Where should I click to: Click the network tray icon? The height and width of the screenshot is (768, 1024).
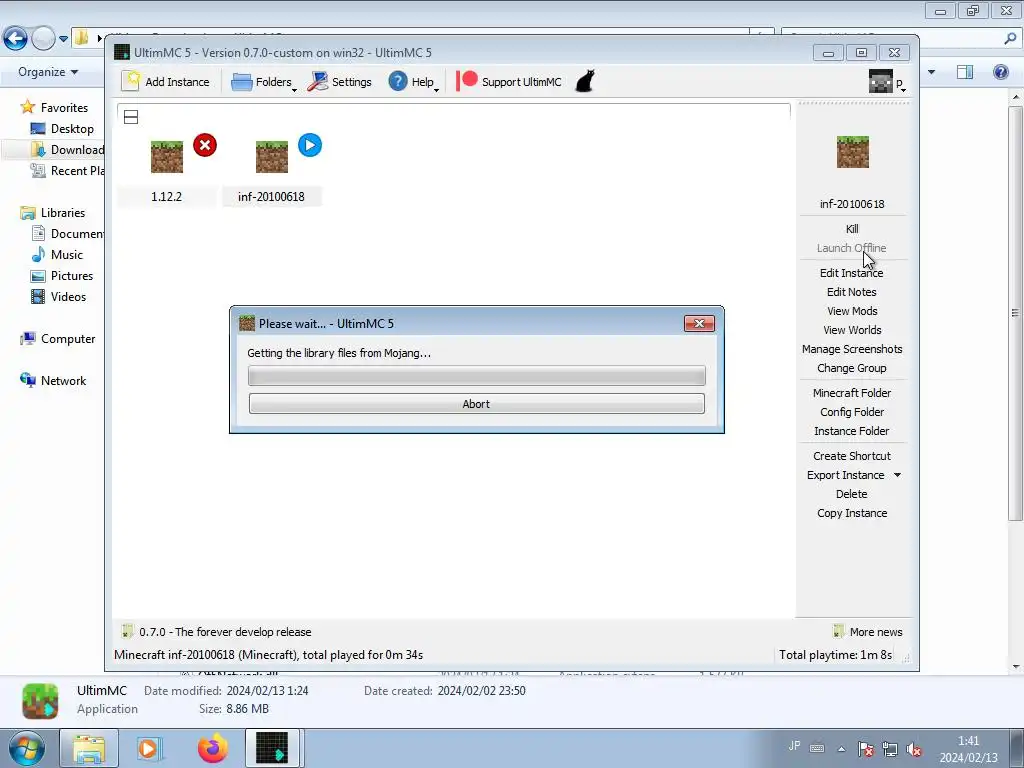coord(889,749)
